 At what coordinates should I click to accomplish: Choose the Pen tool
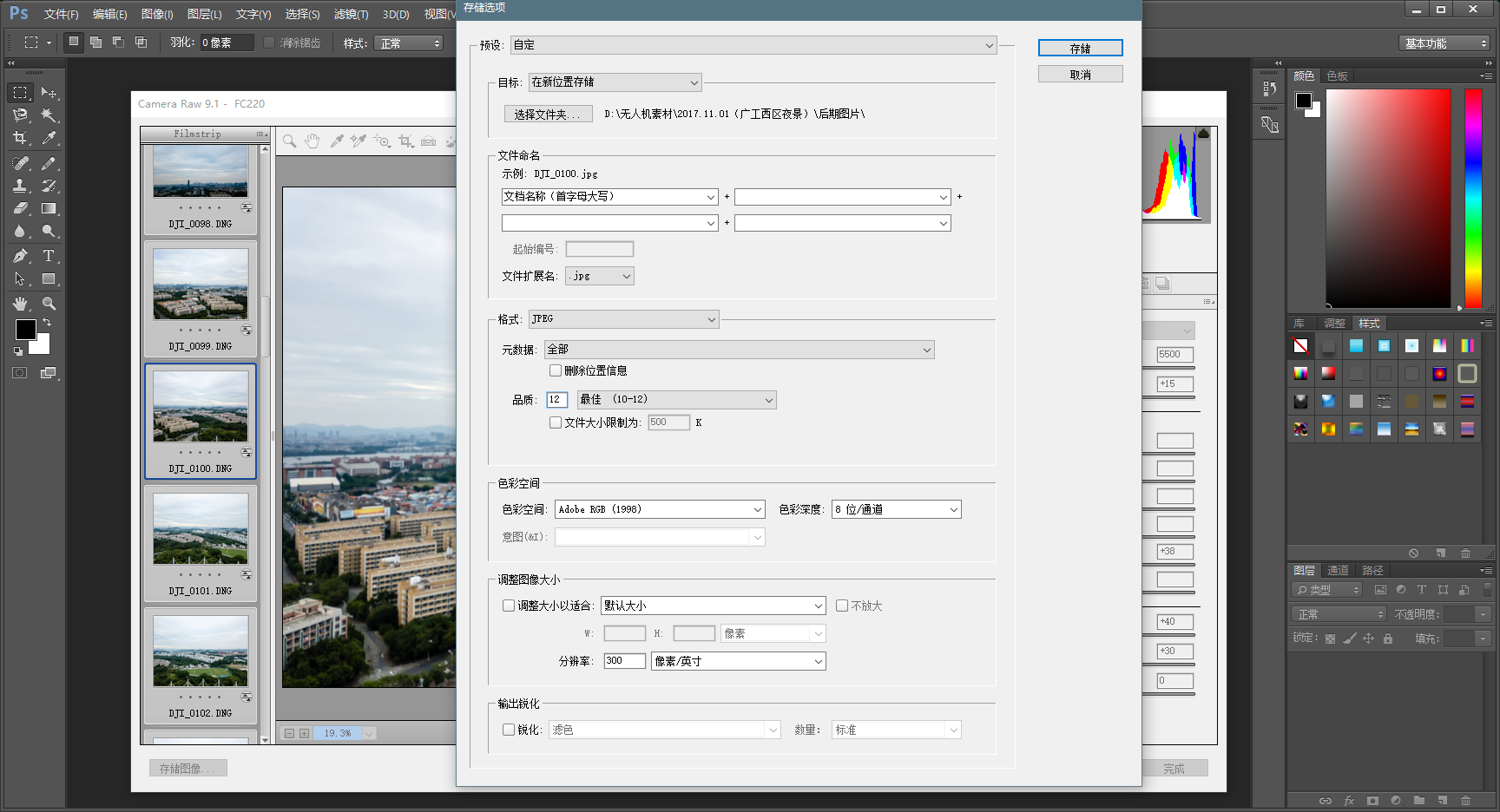point(20,256)
